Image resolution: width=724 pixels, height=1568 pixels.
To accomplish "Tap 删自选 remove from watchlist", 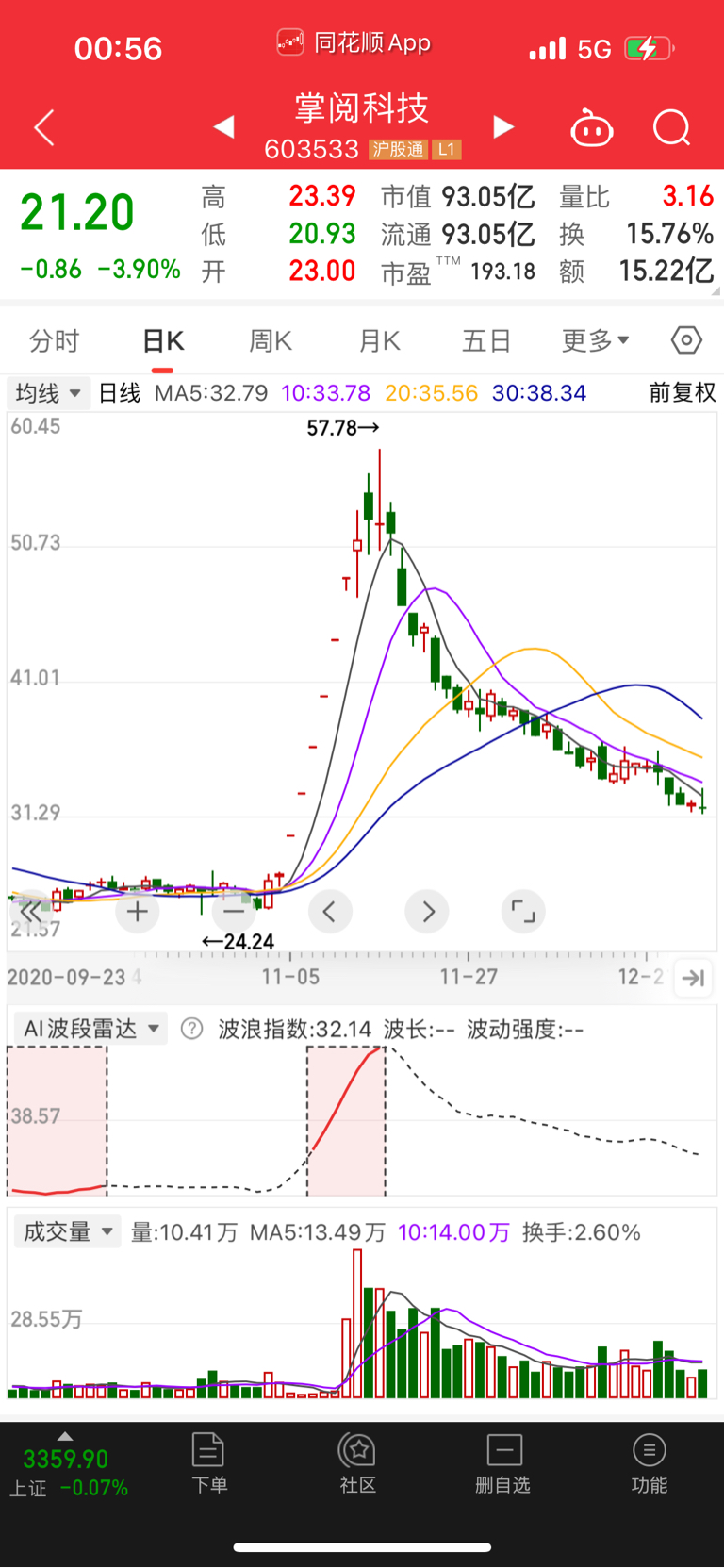I will click(503, 1463).
